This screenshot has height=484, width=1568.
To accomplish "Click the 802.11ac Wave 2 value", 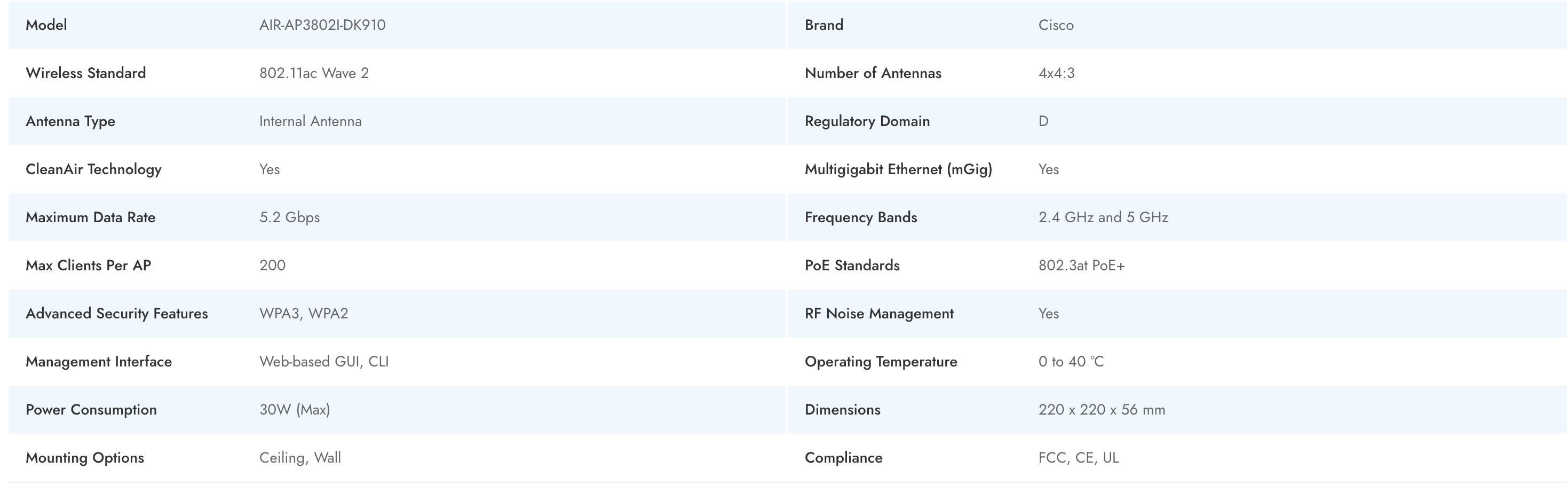I will click(313, 73).
